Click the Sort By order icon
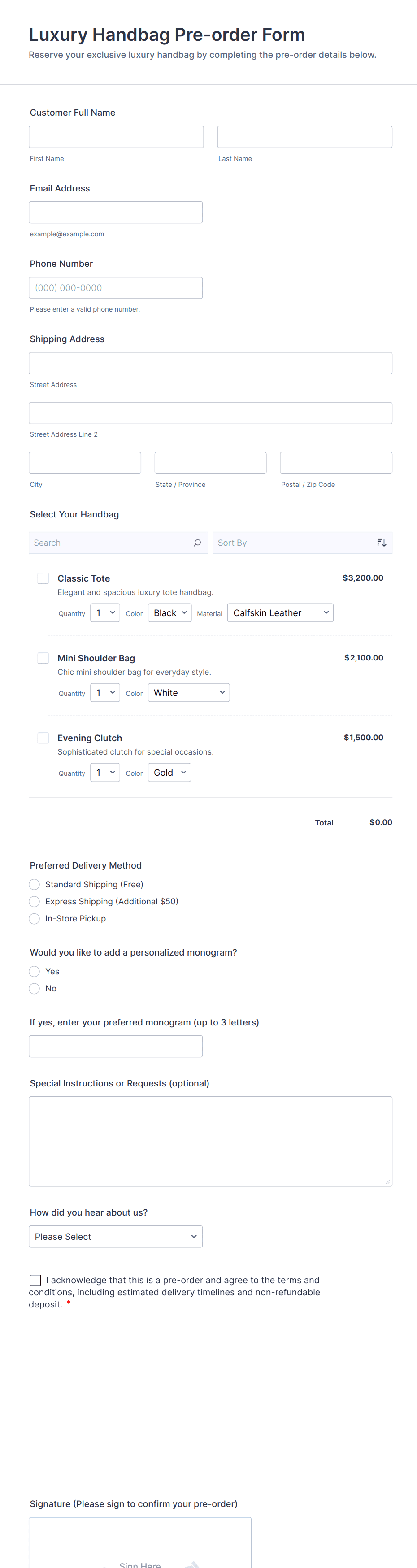Viewport: 417px width, 1568px height. (x=382, y=543)
